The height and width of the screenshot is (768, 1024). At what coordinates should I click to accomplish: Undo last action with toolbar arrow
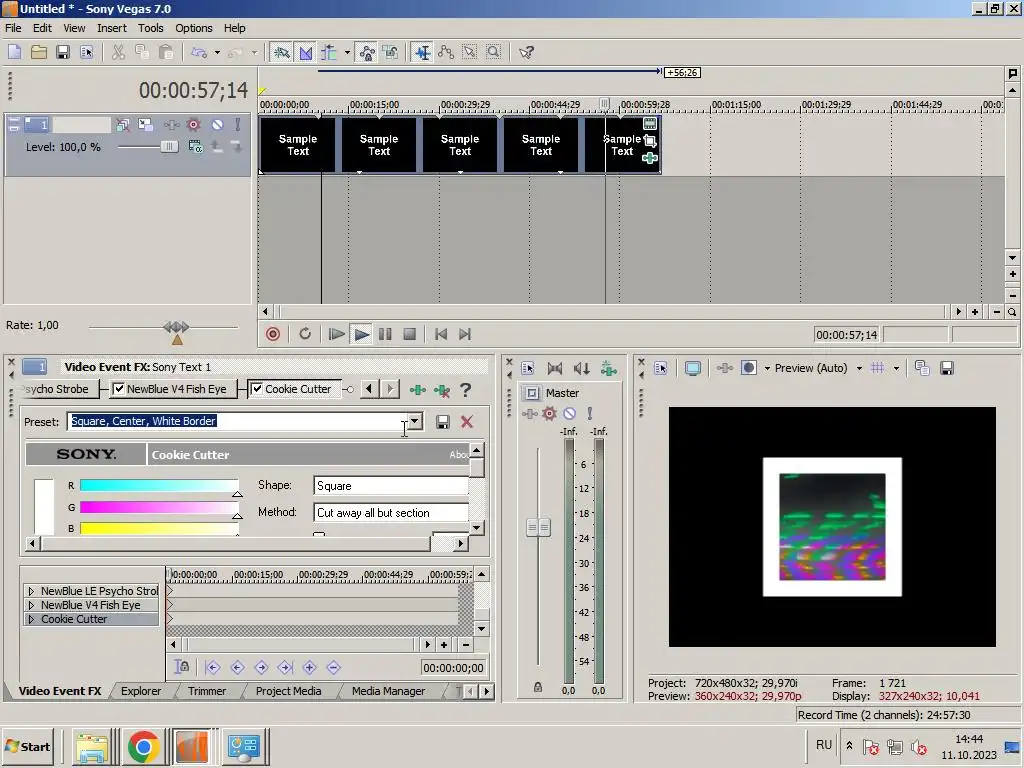(199, 52)
